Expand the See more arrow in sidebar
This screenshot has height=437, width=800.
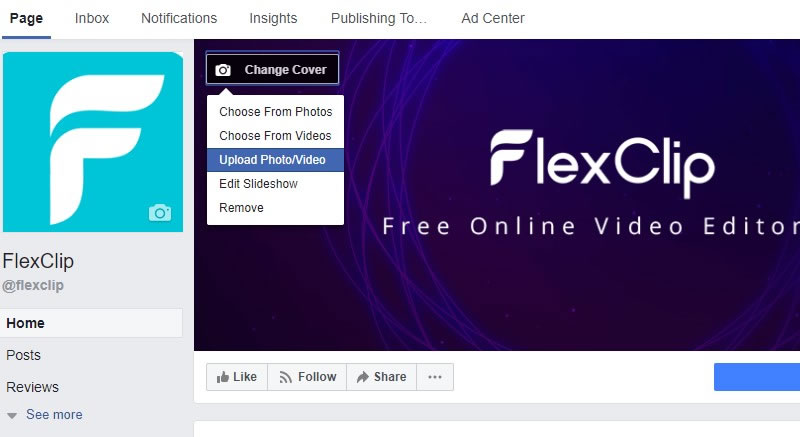click(x=12, y=416)
